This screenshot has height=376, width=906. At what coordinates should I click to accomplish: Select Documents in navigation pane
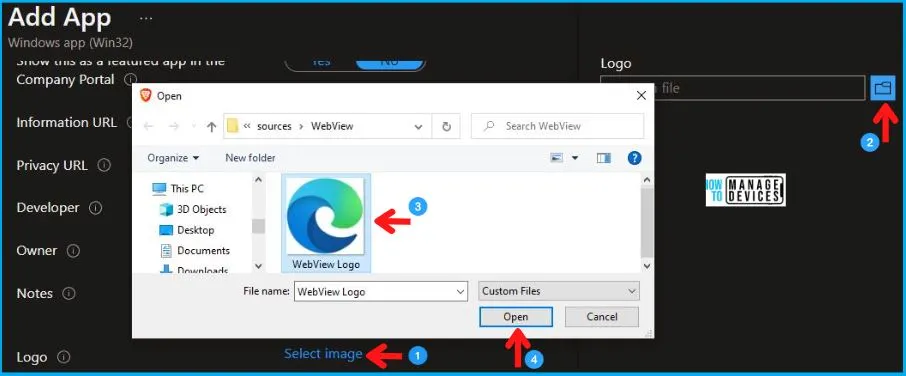tap(195, 251)
